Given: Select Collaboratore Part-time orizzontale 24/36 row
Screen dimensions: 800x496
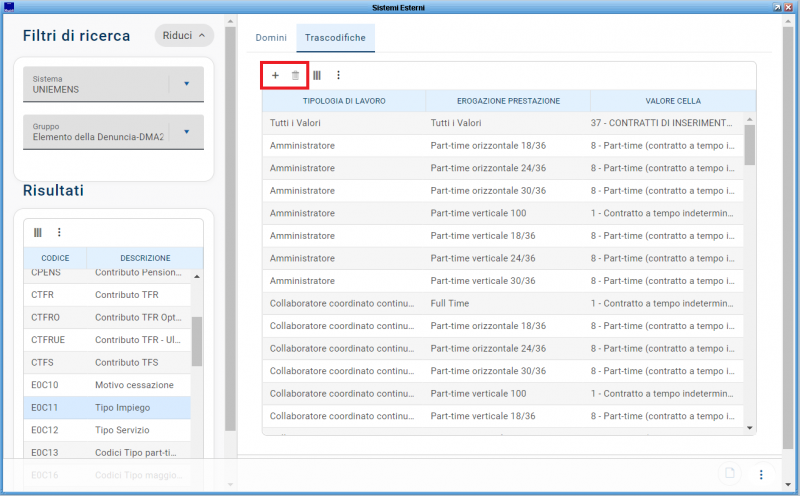Looking at the screenshot, I should tap(503, 349).
